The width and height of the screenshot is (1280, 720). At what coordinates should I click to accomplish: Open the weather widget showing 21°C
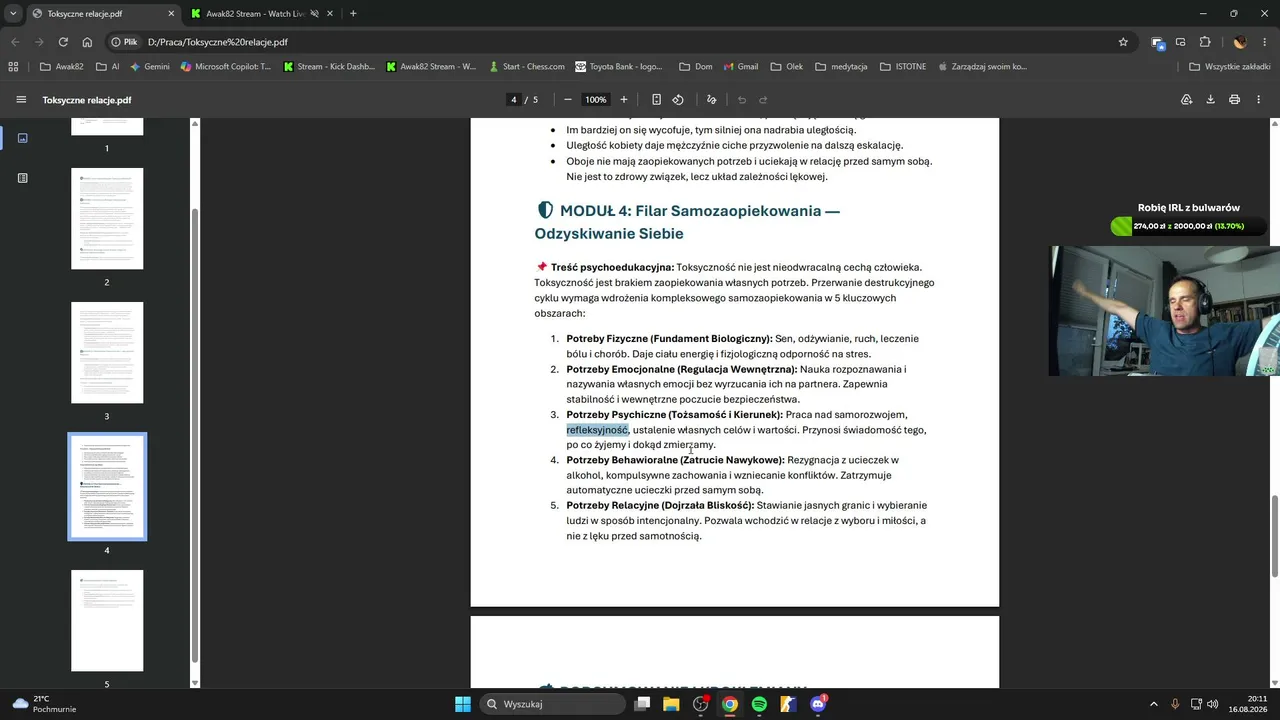click(44, 704)
